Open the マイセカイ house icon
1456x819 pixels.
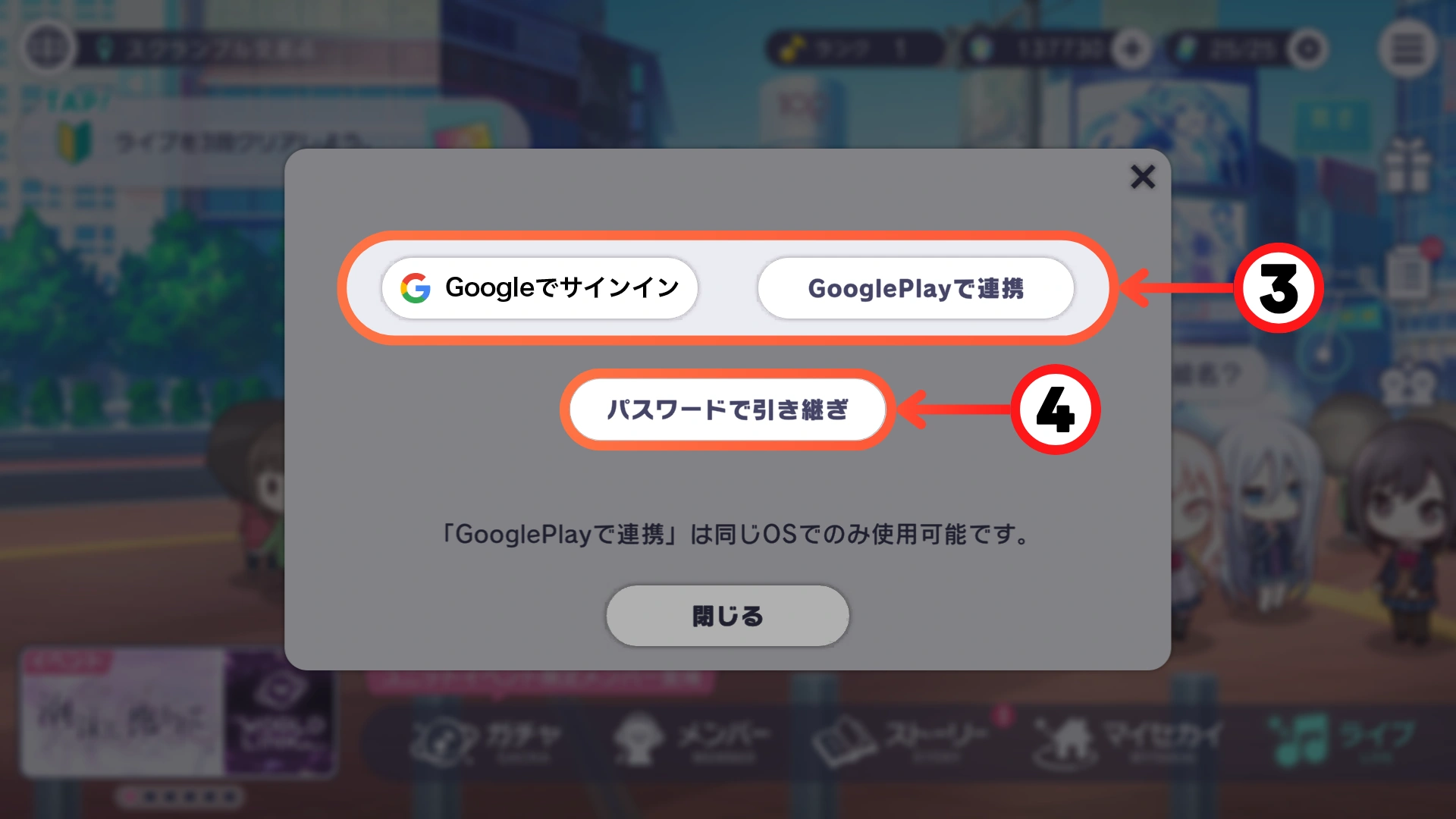(1127, 738)
